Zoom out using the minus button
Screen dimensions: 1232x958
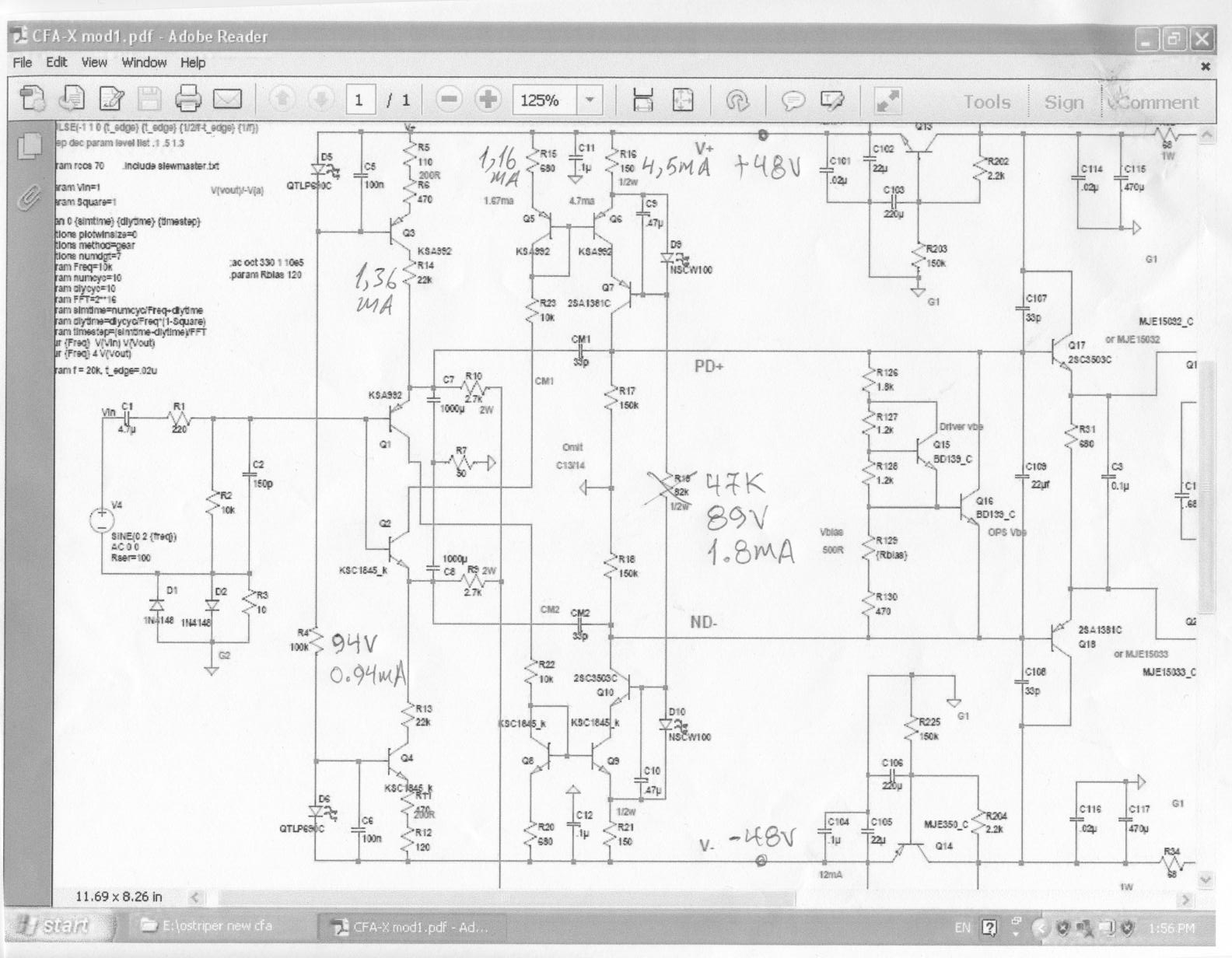449,99
